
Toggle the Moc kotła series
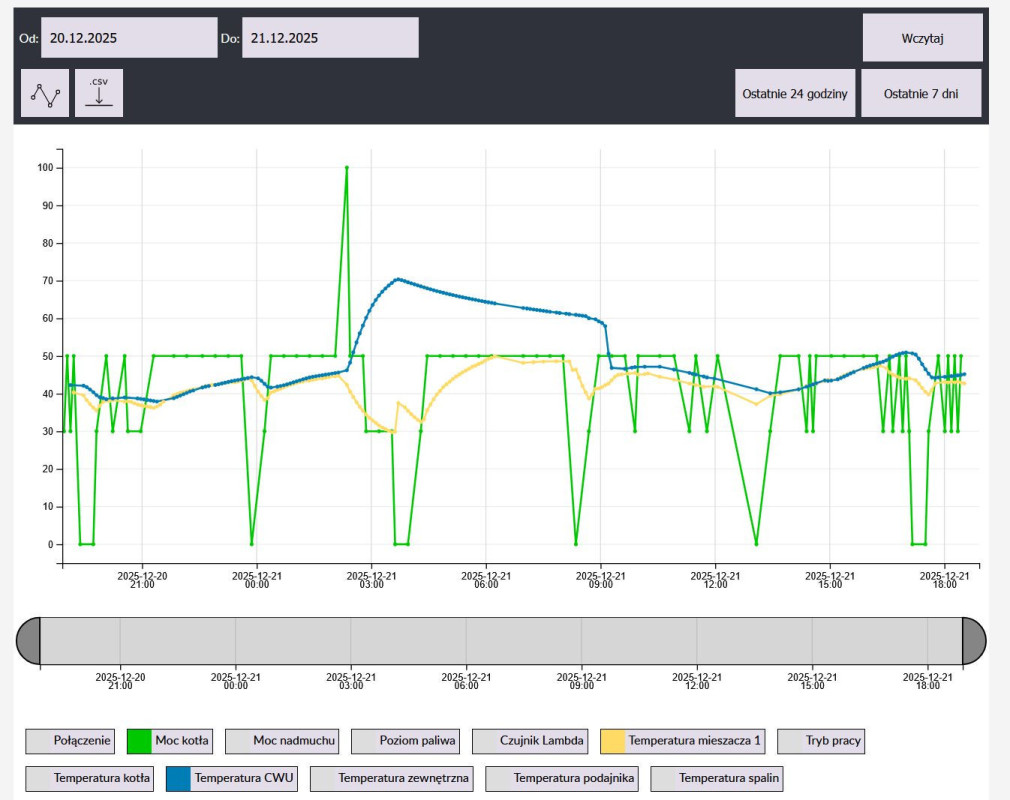pos(170,741)
